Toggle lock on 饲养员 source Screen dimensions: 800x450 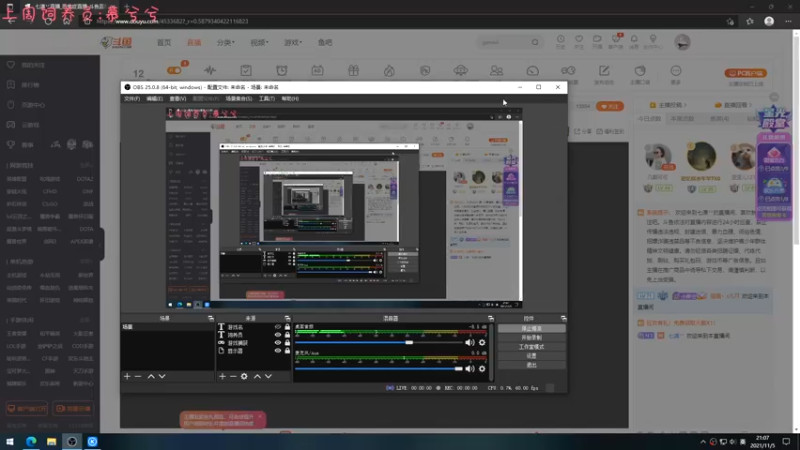coord(287,335)
